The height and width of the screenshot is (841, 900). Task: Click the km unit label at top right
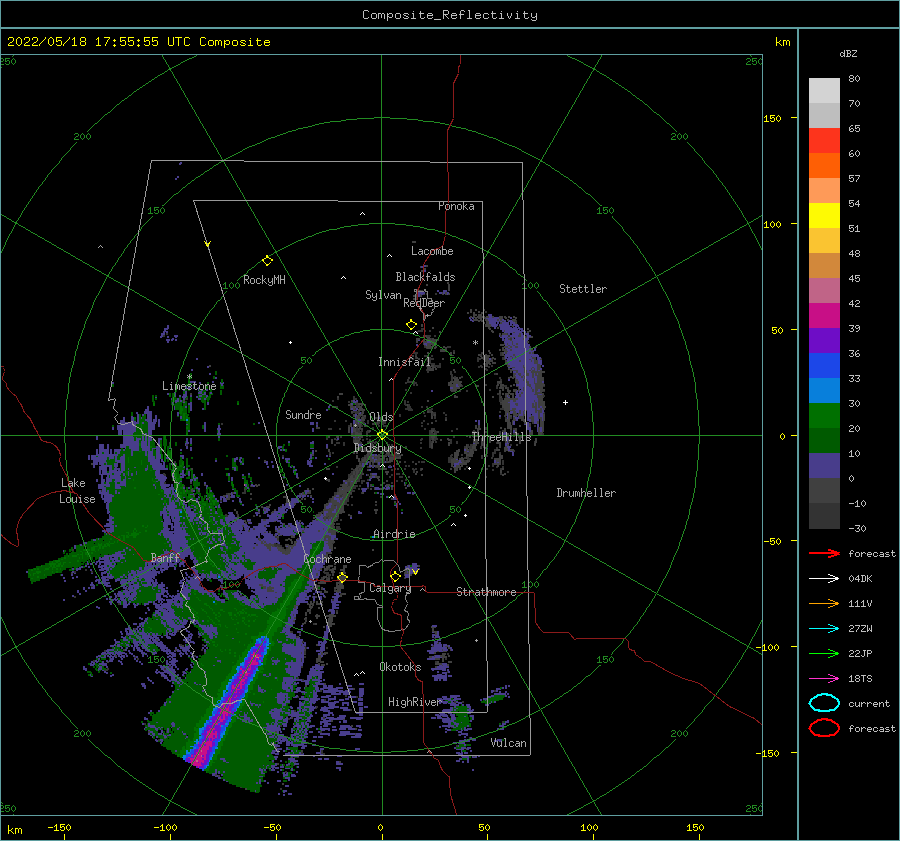tap(783, 42)
